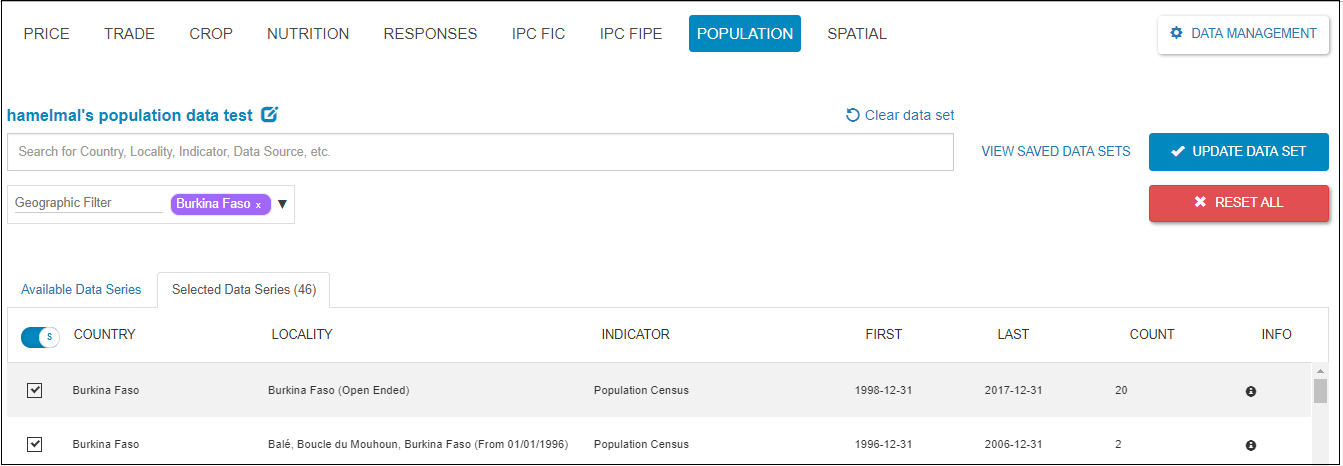Click the info icon for Burkina Faso (Open Ended)
Image resolution: width=1343 pixels, height=466 pixels.
[1250, 391]
